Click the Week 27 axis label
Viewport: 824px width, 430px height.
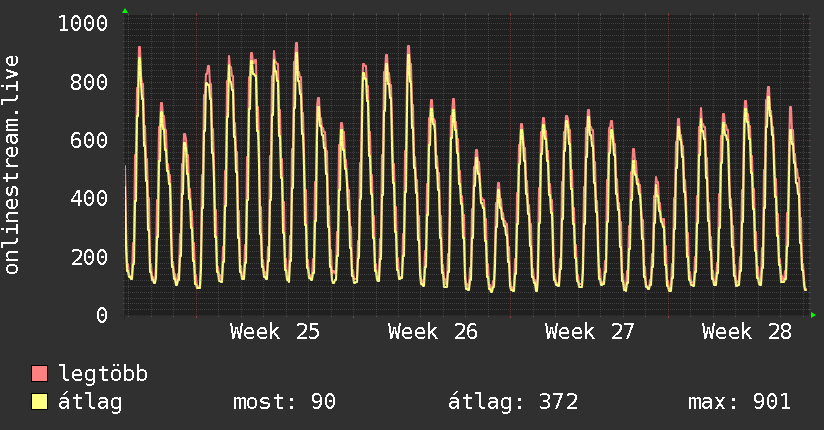click(x=590, y=332)
